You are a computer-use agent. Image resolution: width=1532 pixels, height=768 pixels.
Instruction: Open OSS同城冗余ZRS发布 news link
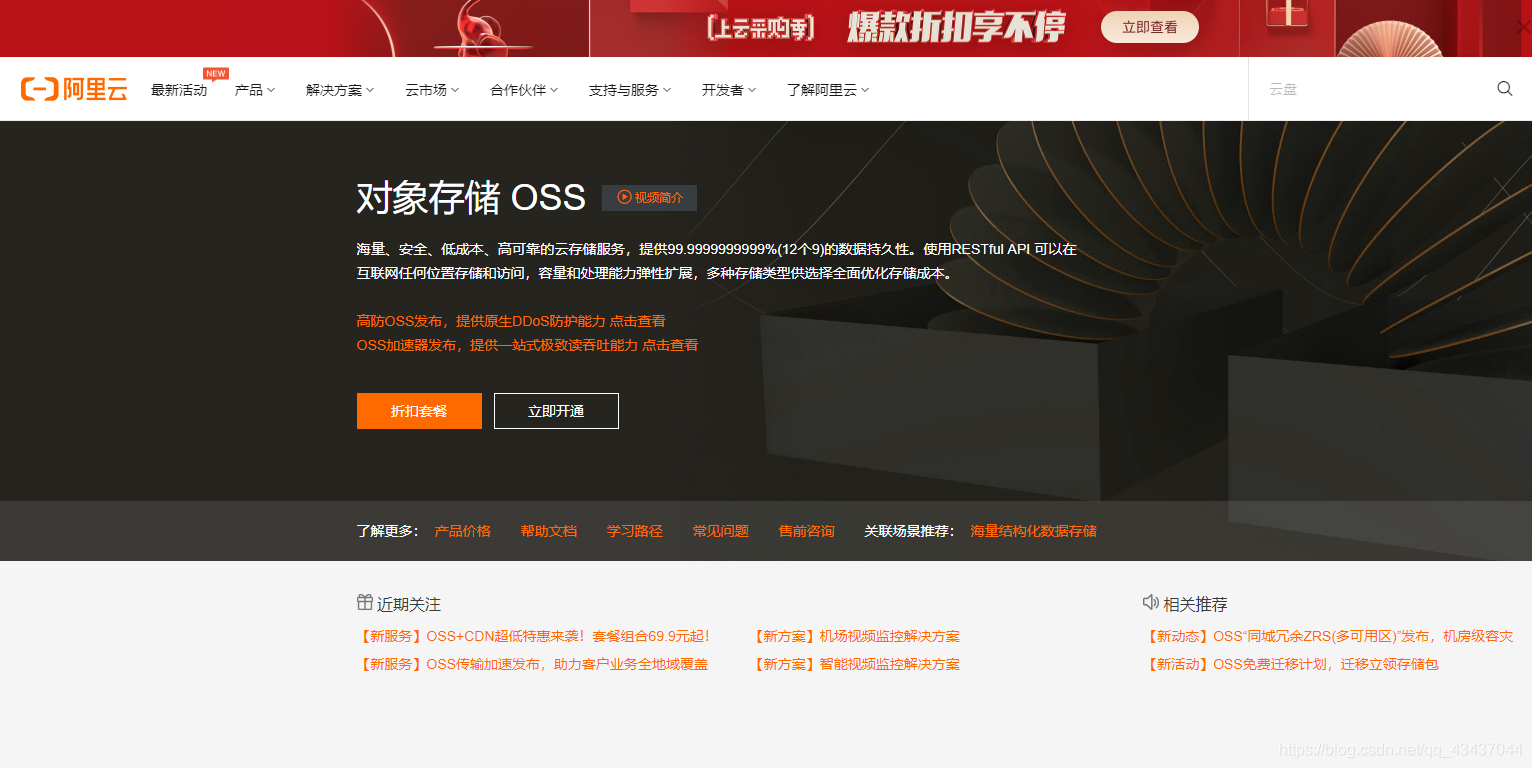point(1329,636)
